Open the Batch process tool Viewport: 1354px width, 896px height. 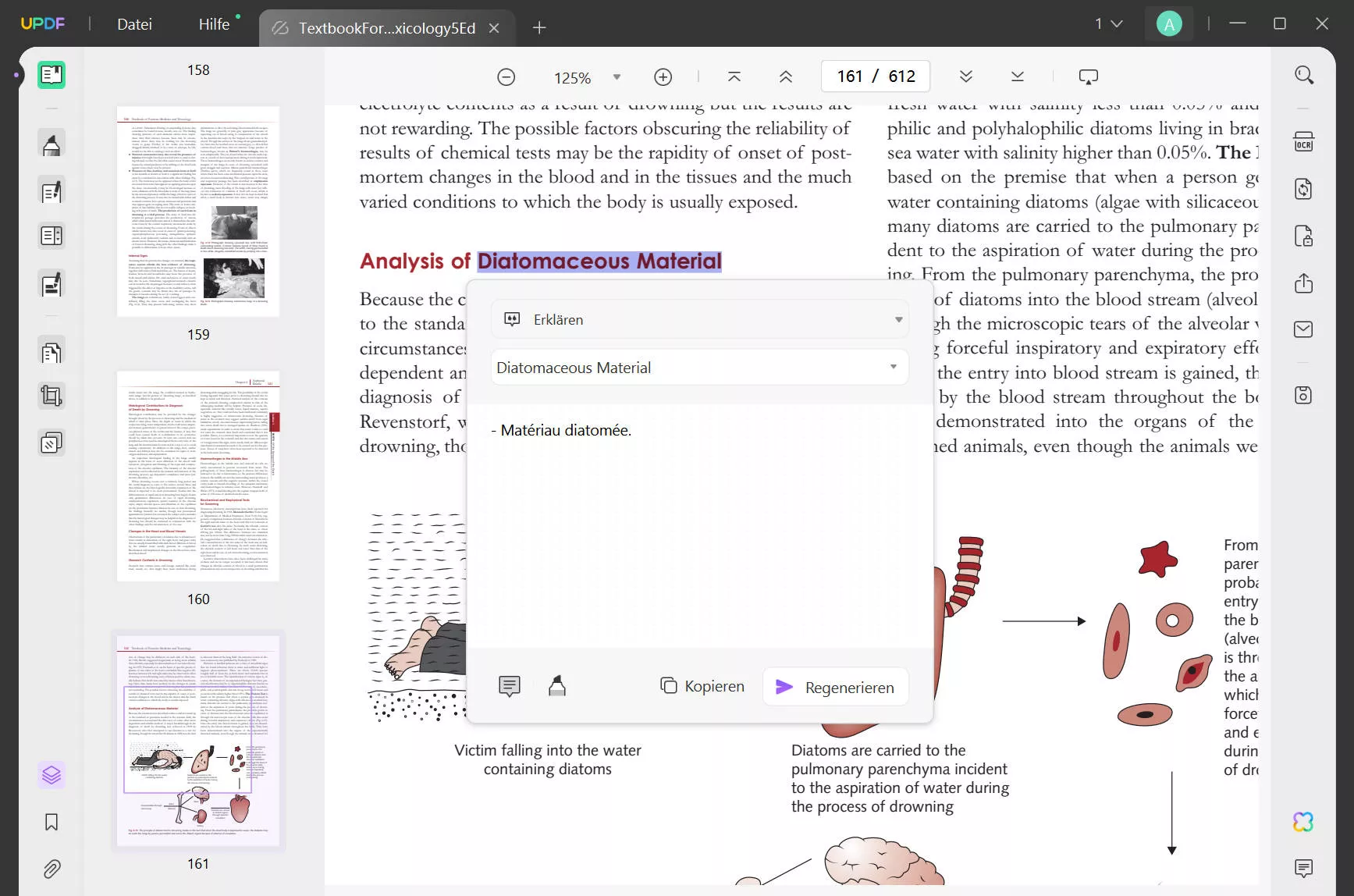pos(52,443)
